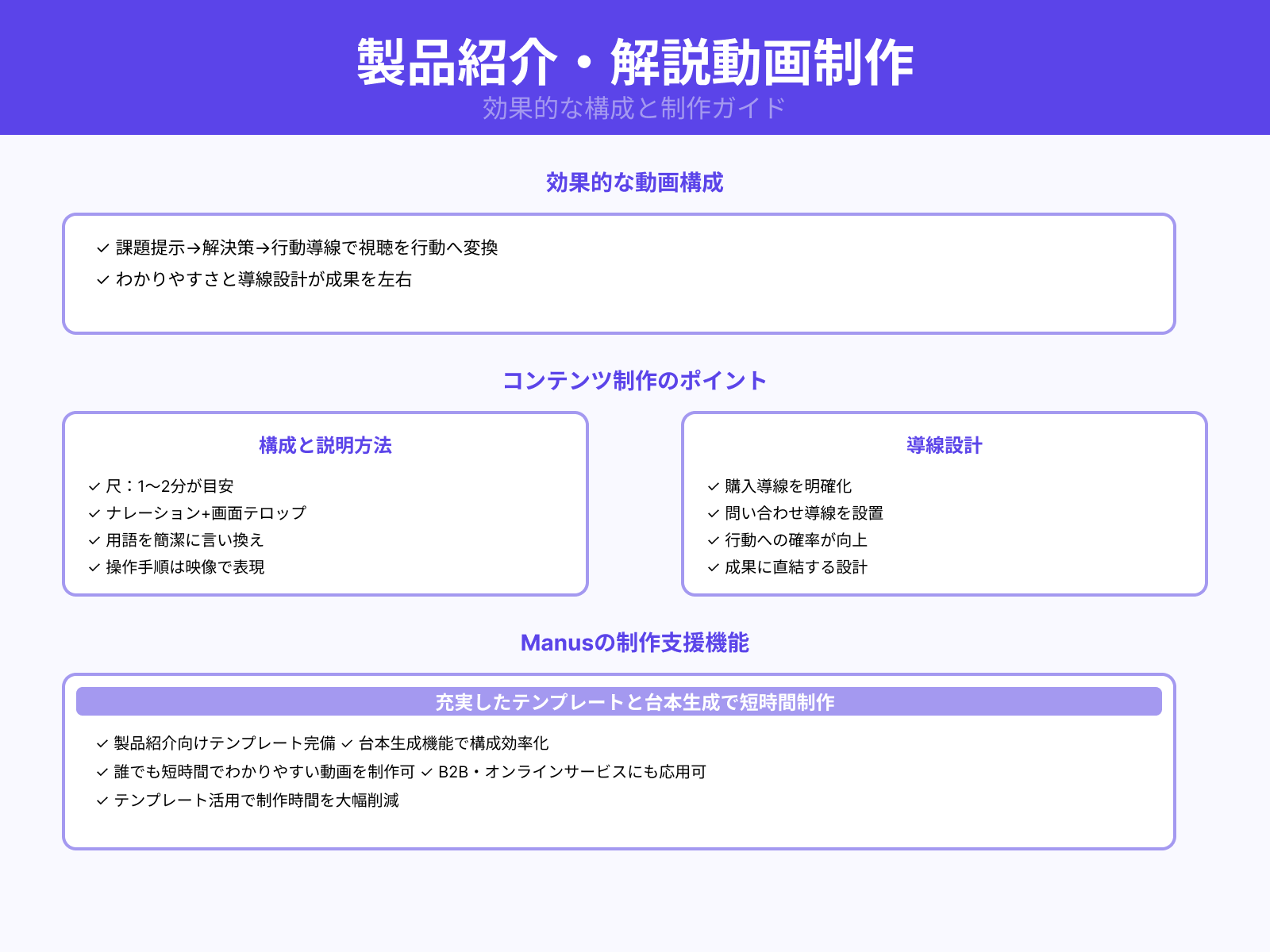Click checkmark icon beside 「尺：1〜2分が目安」
The height and width of the screenshot is (952, 1270).
pyautogui.click(x=93, y=486)
